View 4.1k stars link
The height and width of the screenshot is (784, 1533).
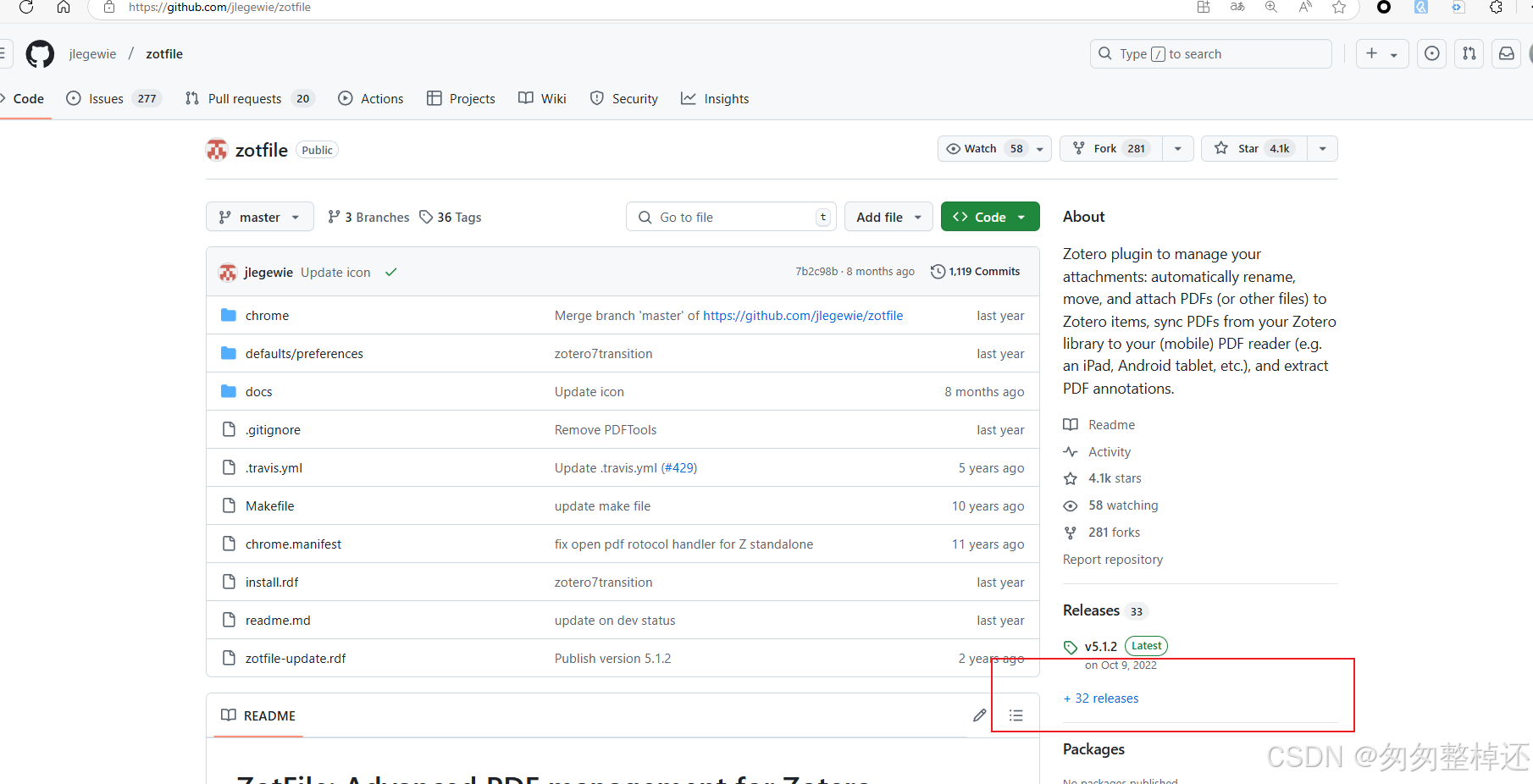tap(1103, 478)
